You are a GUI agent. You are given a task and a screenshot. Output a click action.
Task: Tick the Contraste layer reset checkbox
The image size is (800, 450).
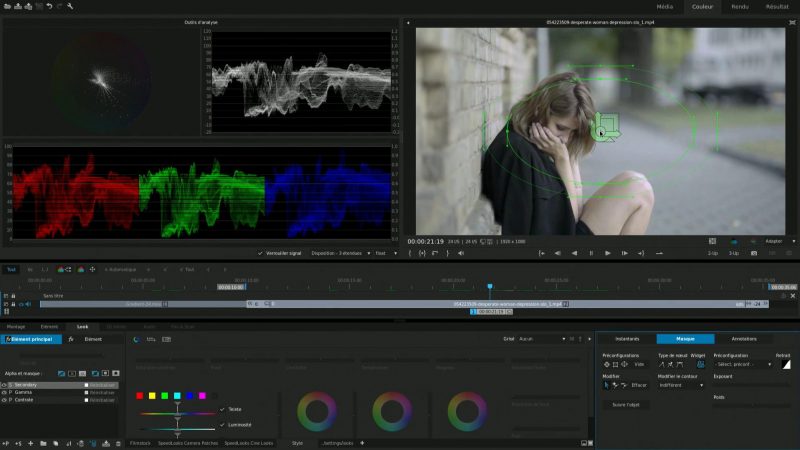[x=86, y=401]
